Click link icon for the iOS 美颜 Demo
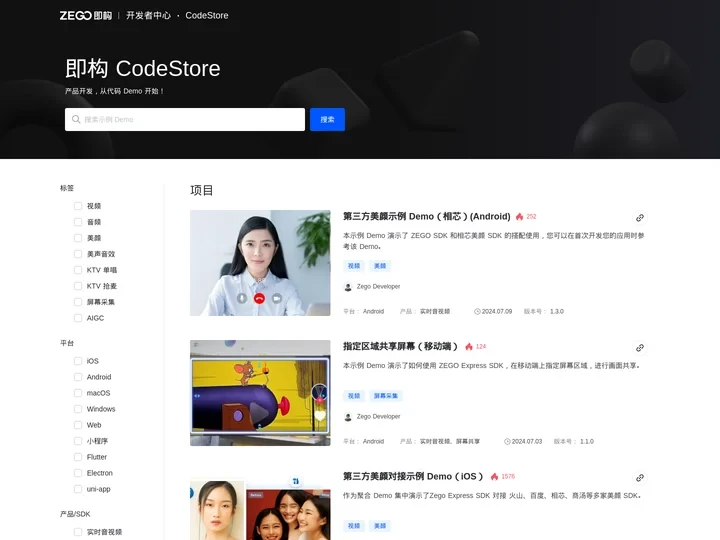The image size is (720, 540). tap(640, 478)
